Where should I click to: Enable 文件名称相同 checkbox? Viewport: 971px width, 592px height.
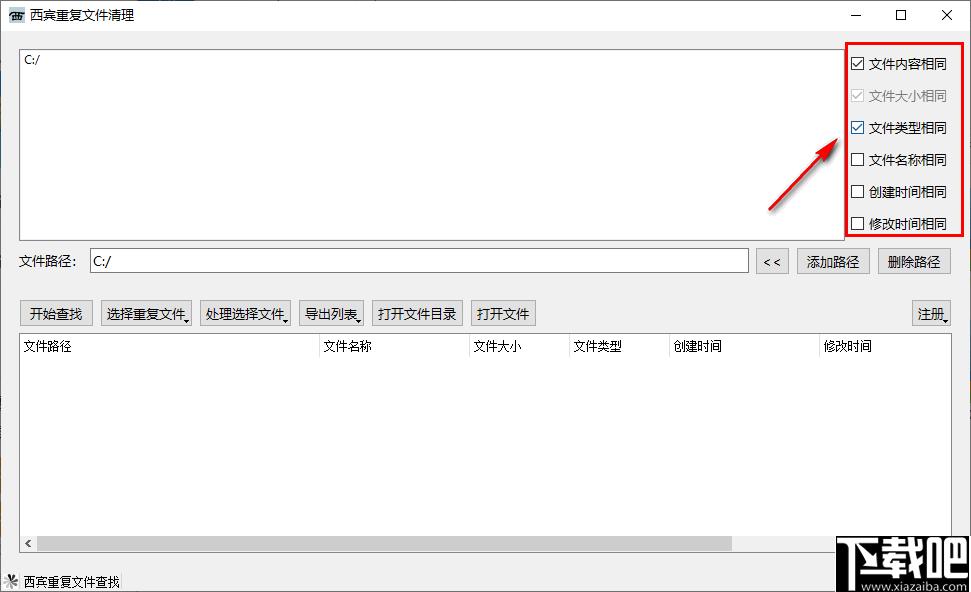click(858, 160)
